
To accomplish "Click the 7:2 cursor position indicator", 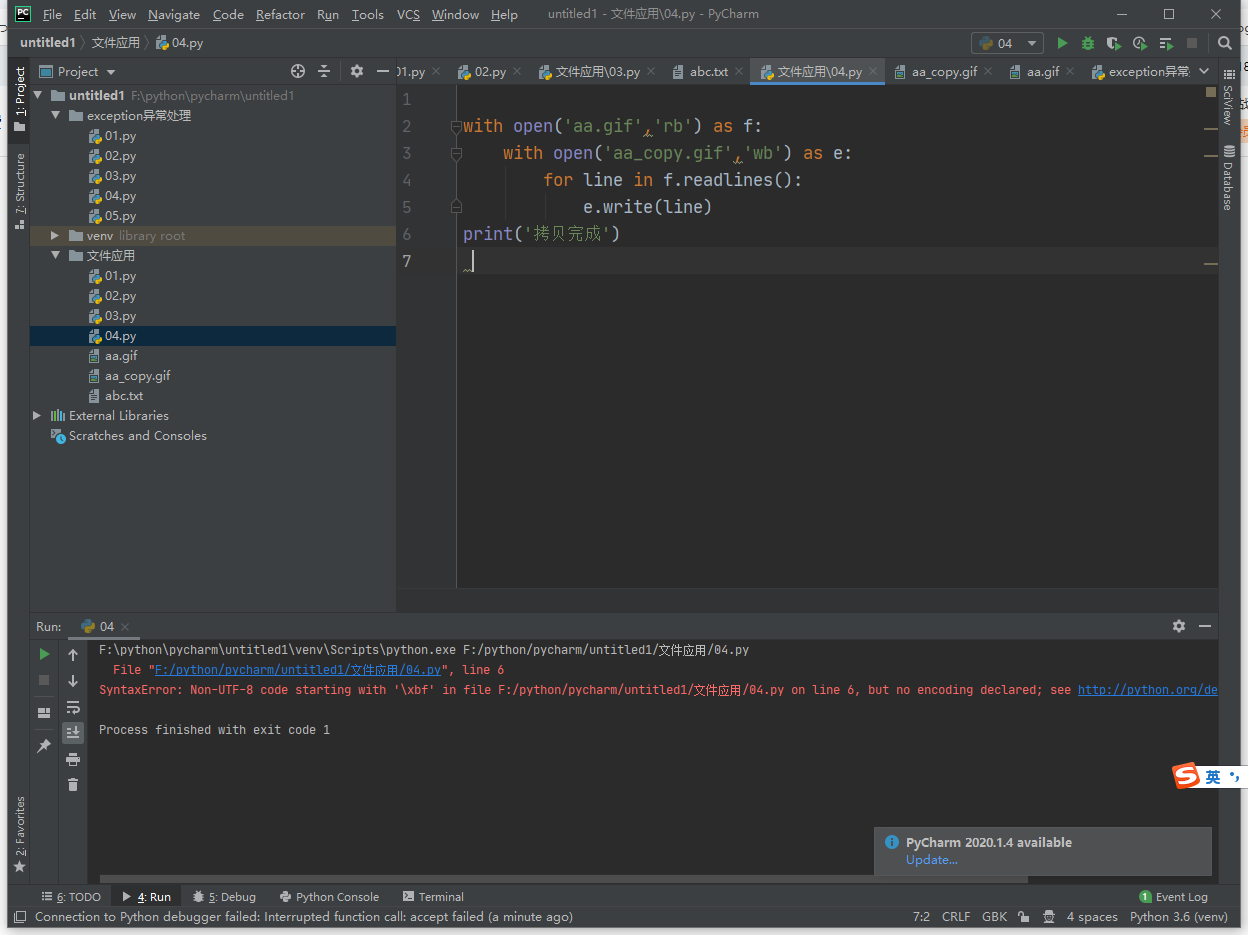I will [921, 917].
